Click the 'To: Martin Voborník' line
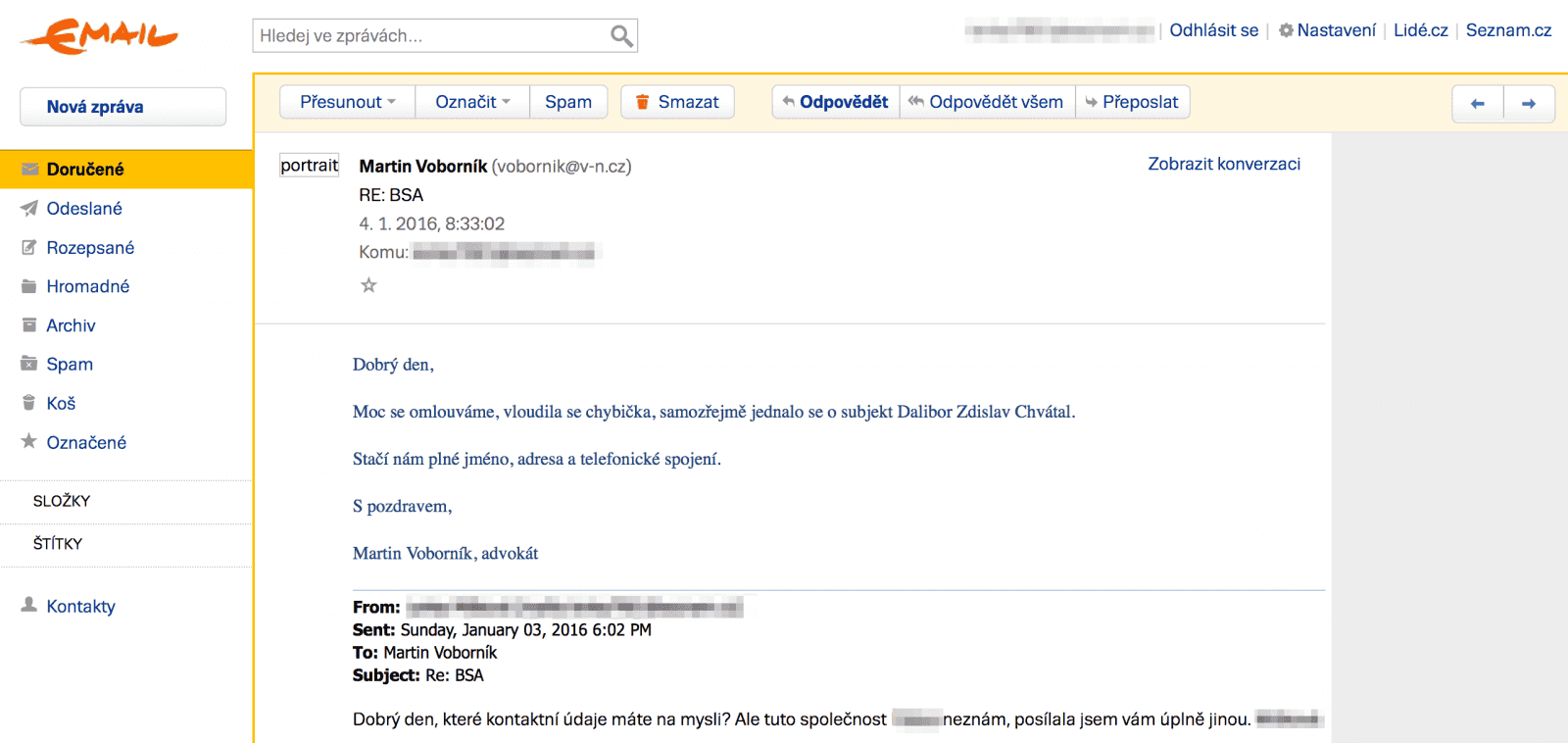1568x743 pixels. point(424,653)
